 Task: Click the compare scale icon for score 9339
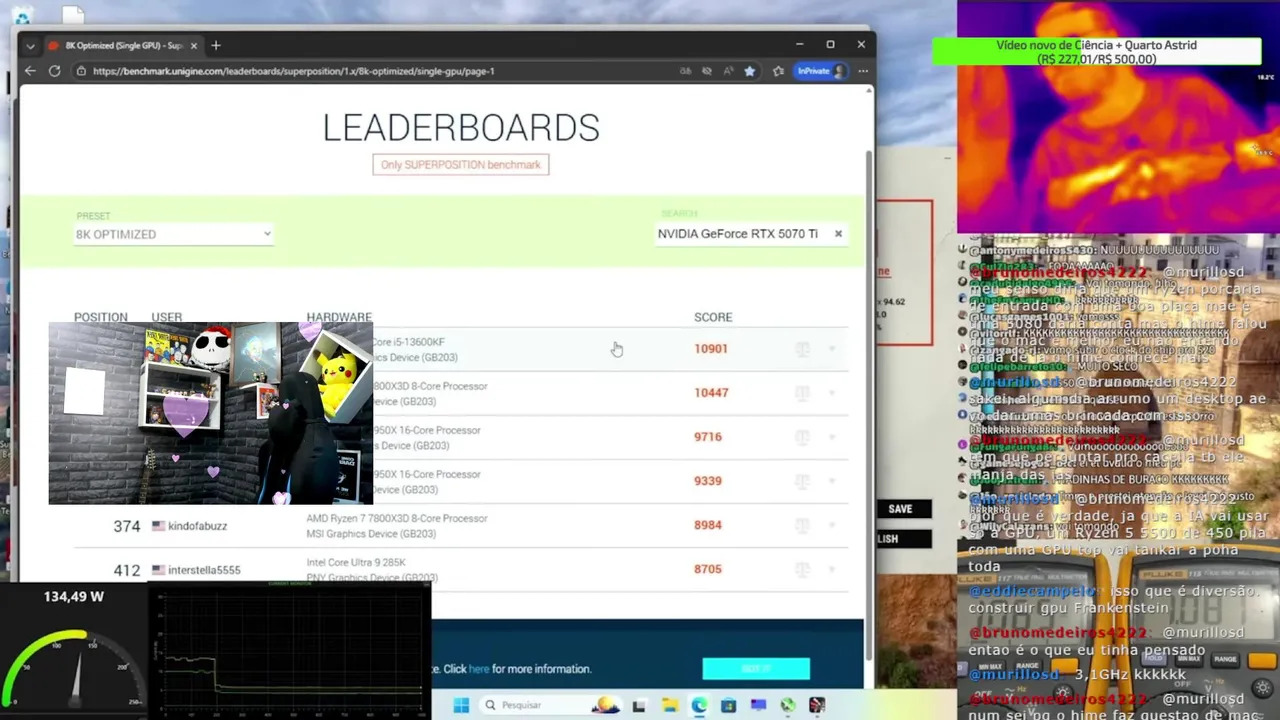click(x=802, y=481)
